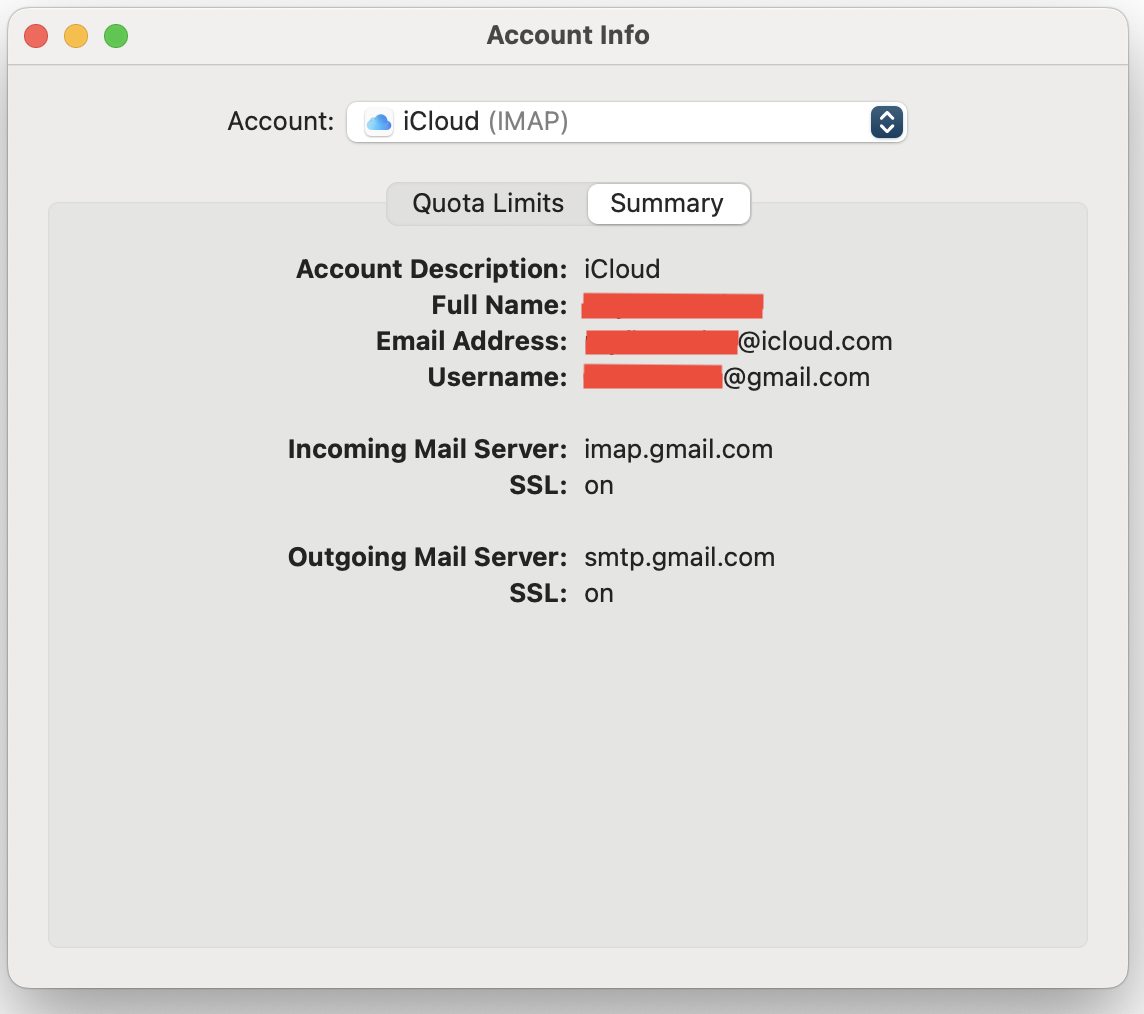Viewport: 1144px width, 1014px height.
Task: Click the Account Description label
Action: 431,269
